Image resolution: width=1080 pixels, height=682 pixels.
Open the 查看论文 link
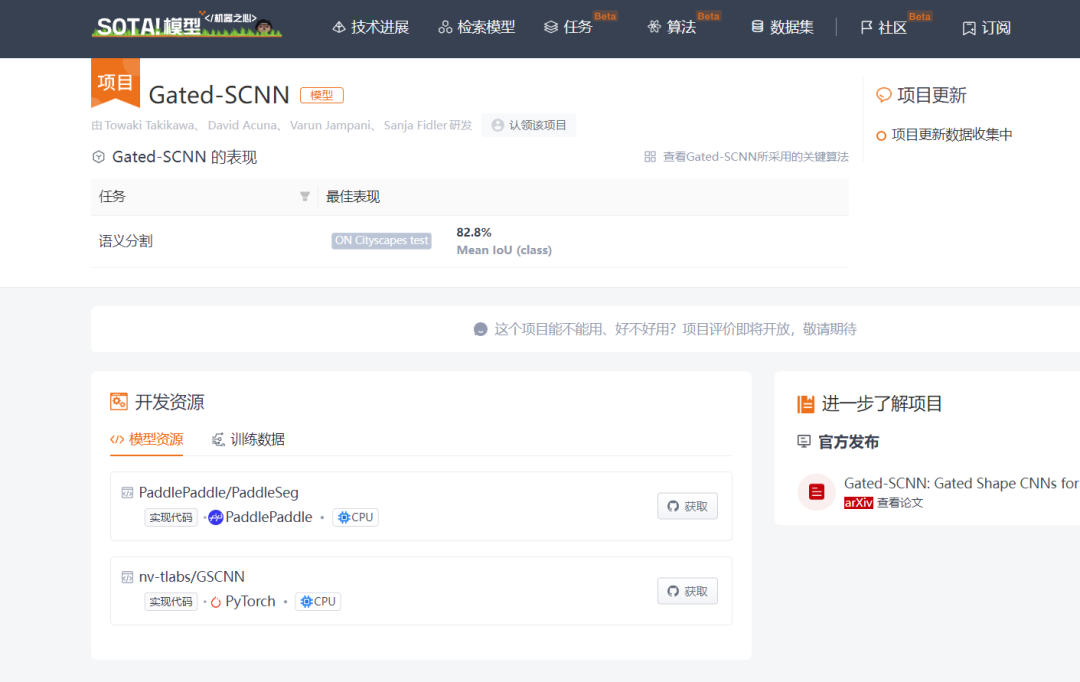(900, 503)
